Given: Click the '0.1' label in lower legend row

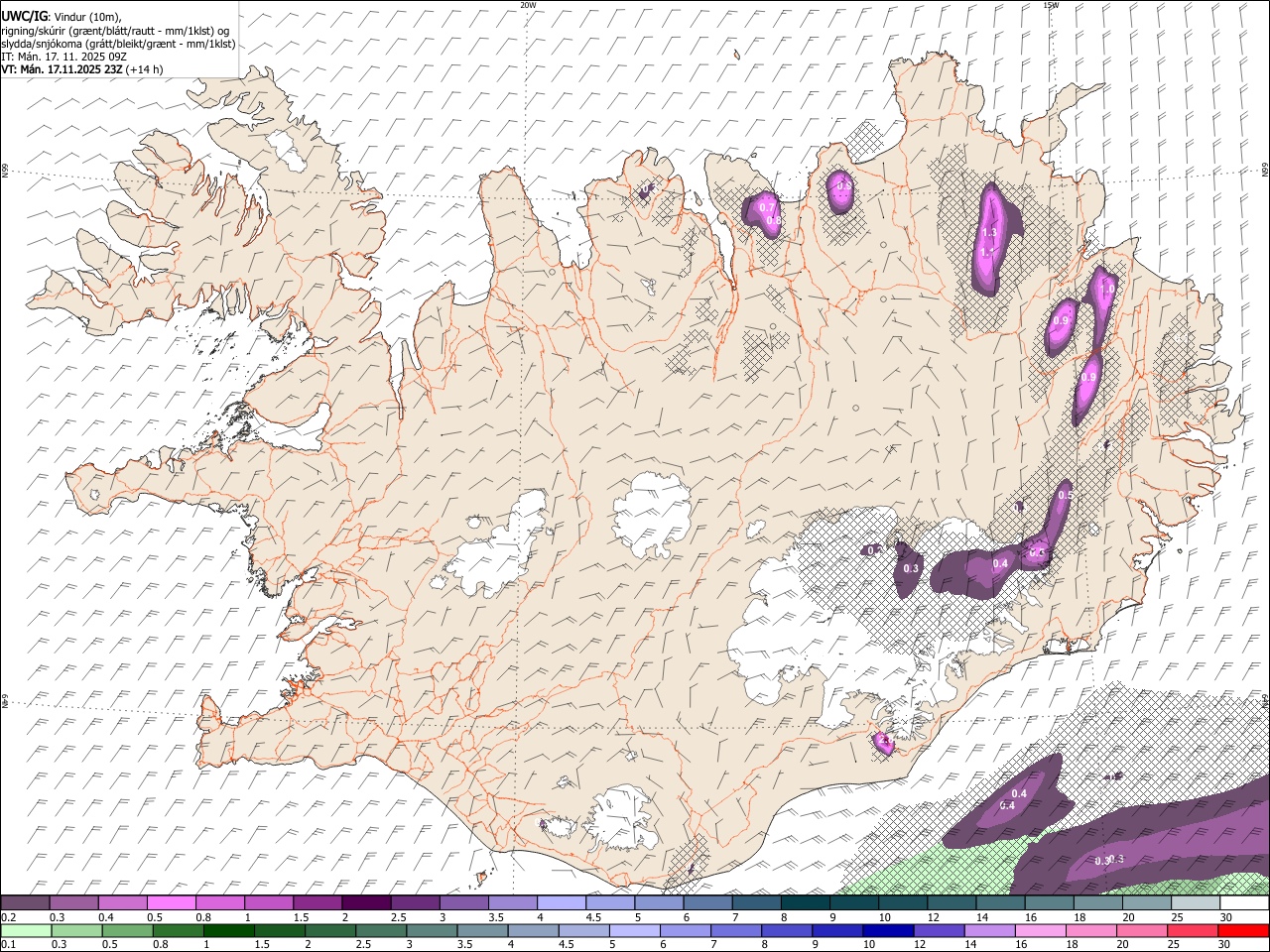Looking at the screenshot, I should pyautogui.click(x=8, y=945).
